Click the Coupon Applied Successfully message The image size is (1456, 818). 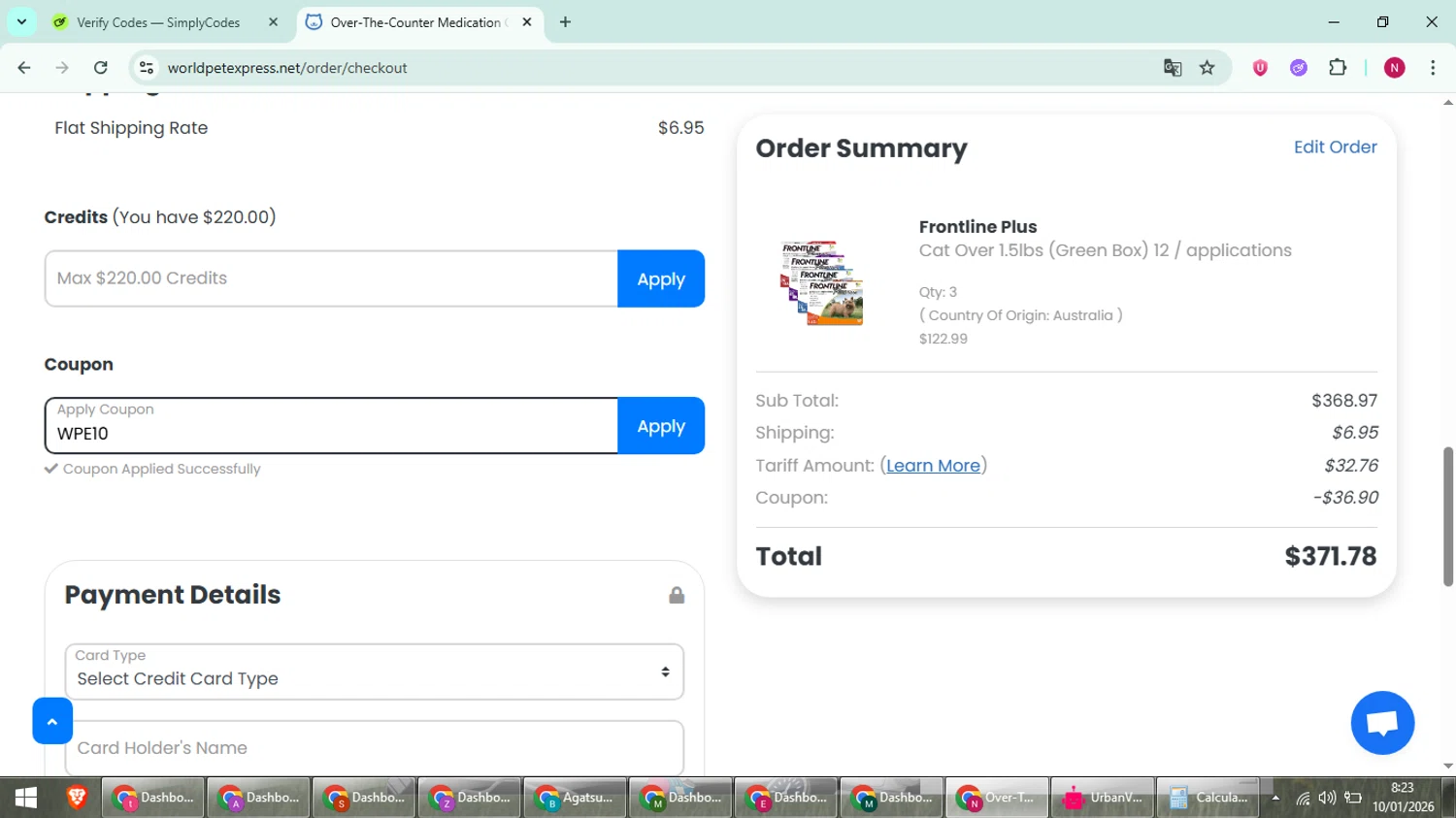[x=152, y=469]
